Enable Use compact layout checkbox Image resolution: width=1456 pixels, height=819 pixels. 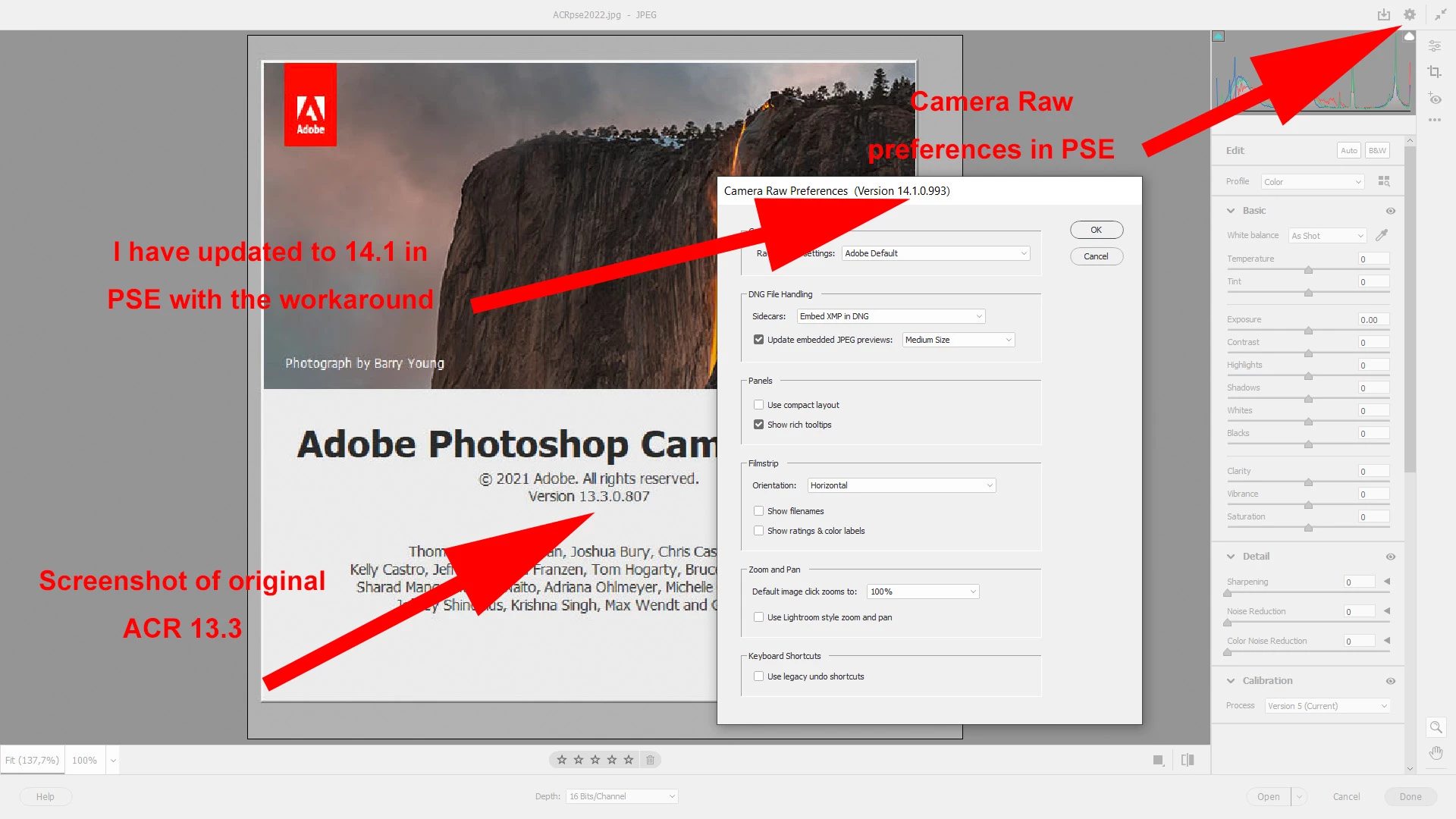[758, 405]
